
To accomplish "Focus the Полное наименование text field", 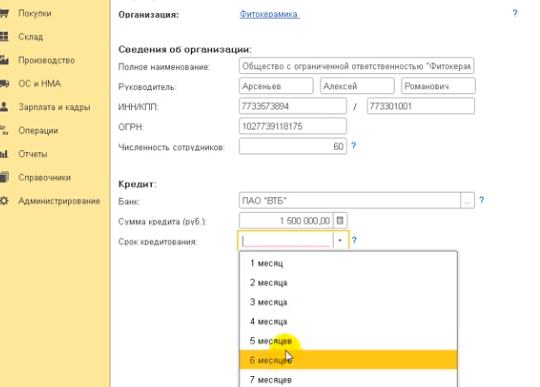I will (356, 66).
